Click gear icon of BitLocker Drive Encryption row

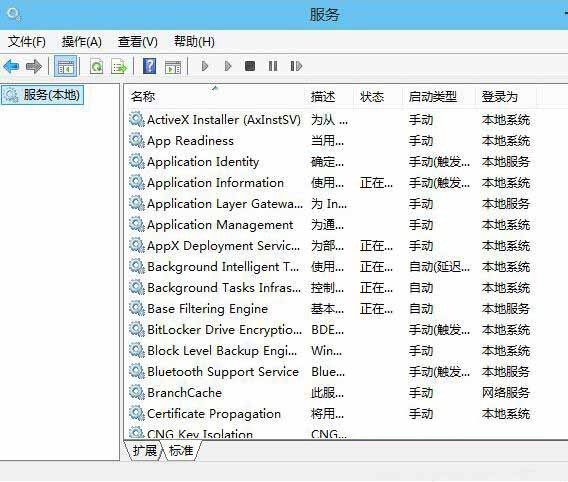point(137,330)
